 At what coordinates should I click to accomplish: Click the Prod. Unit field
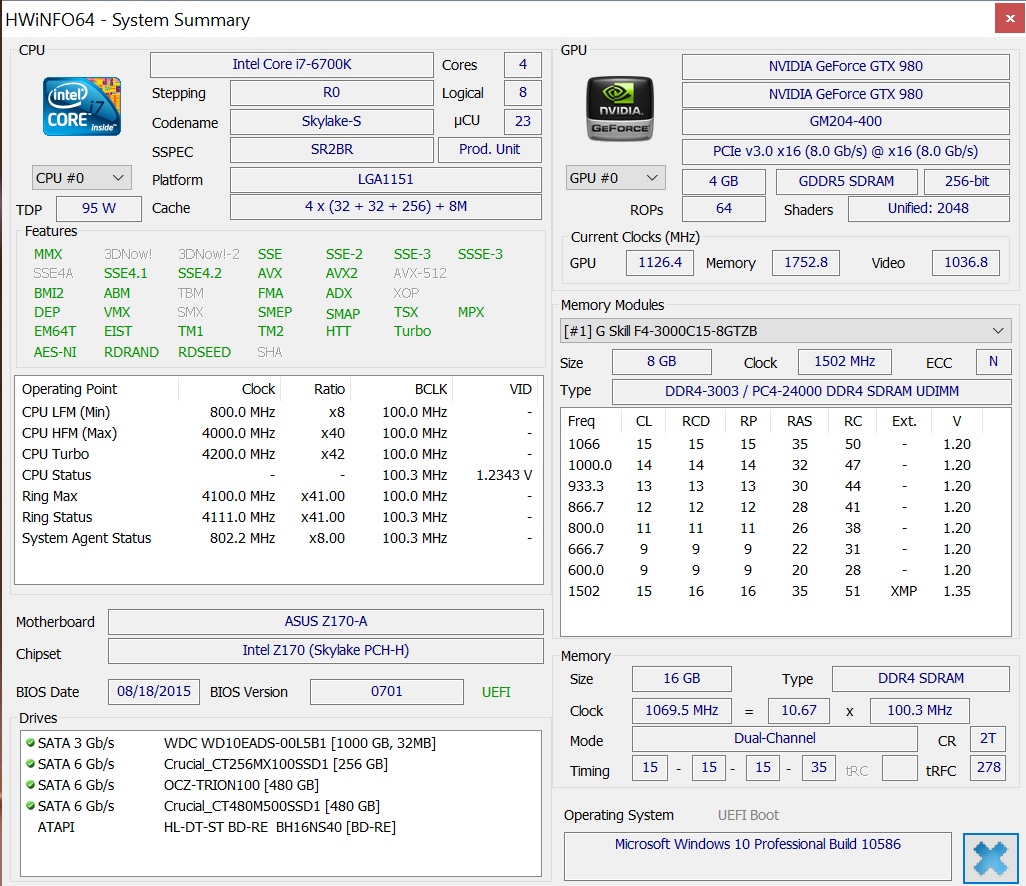click(x=489, y=150)
